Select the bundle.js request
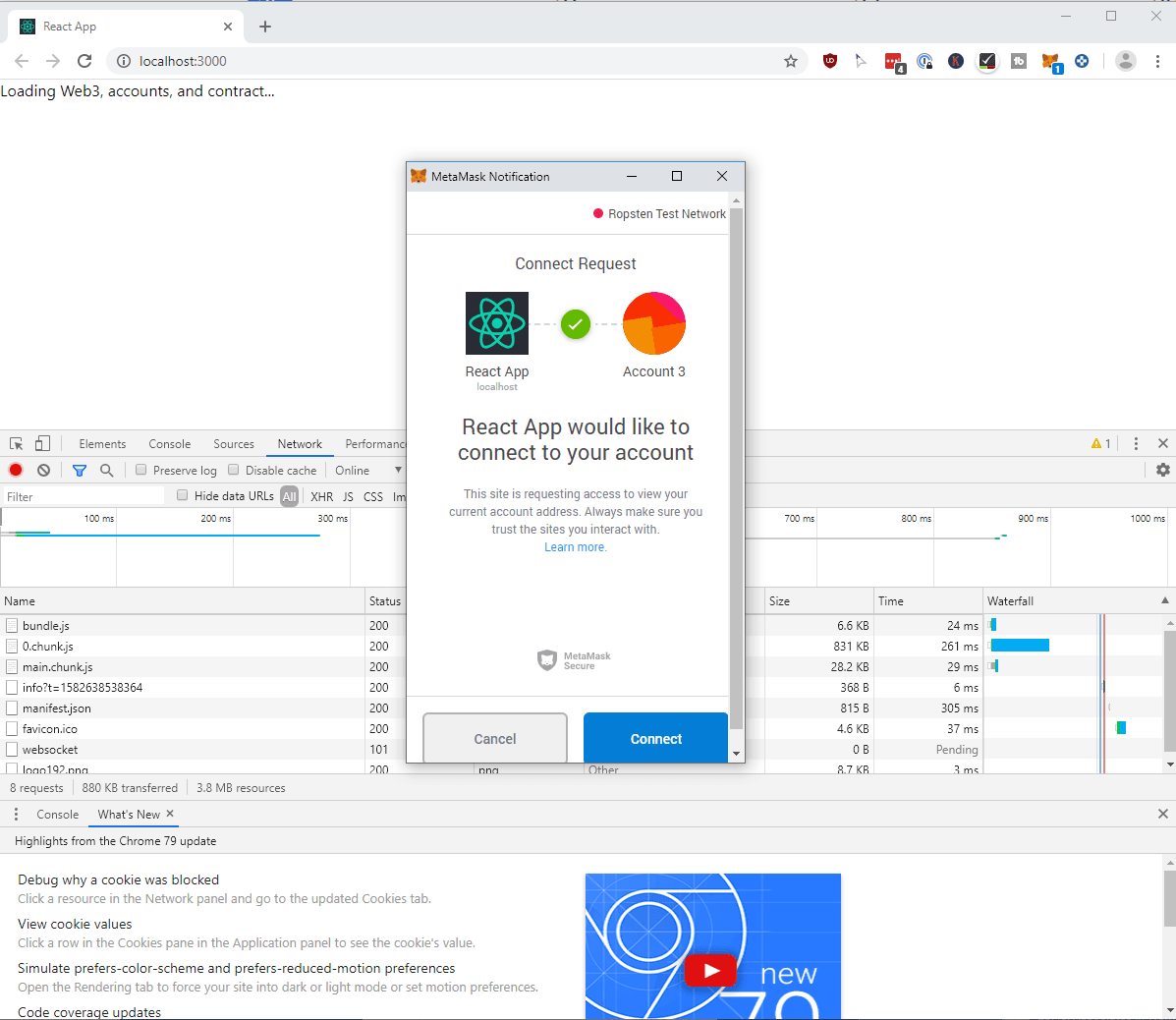1176x1020 pixels. (46, 626)
